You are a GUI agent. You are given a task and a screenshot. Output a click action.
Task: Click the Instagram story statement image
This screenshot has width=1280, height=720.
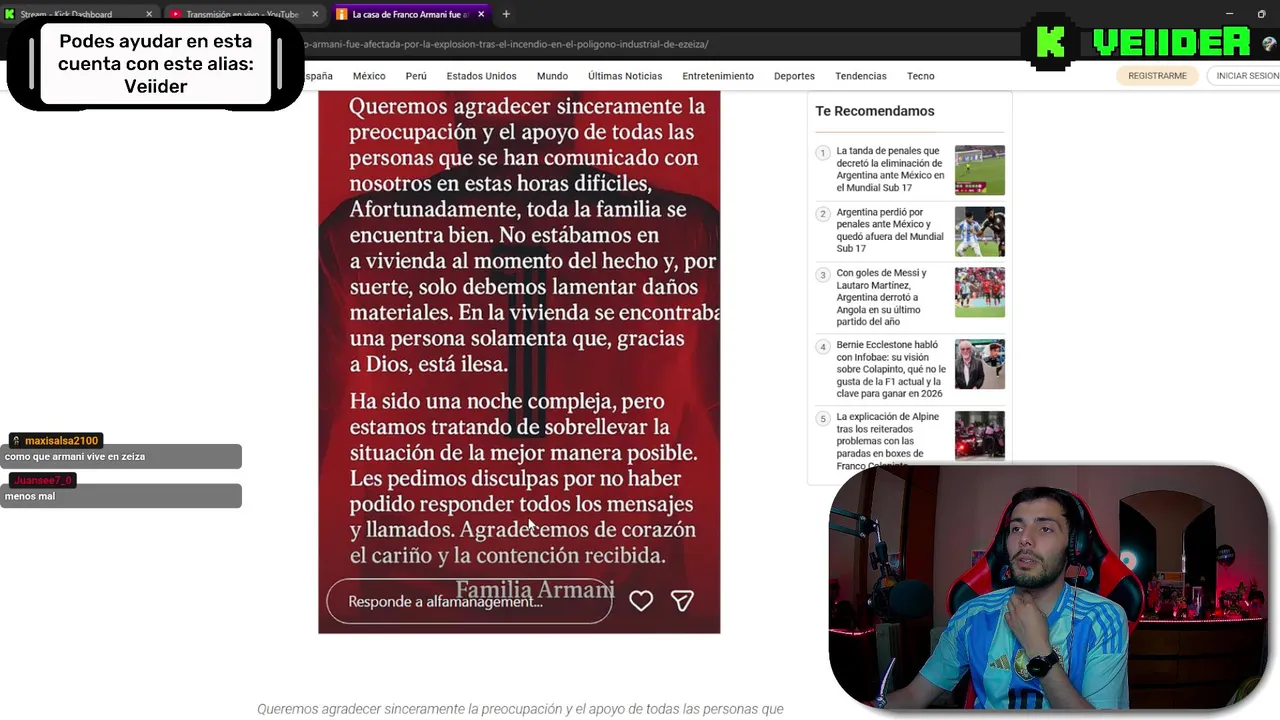(x=519, y=362)
